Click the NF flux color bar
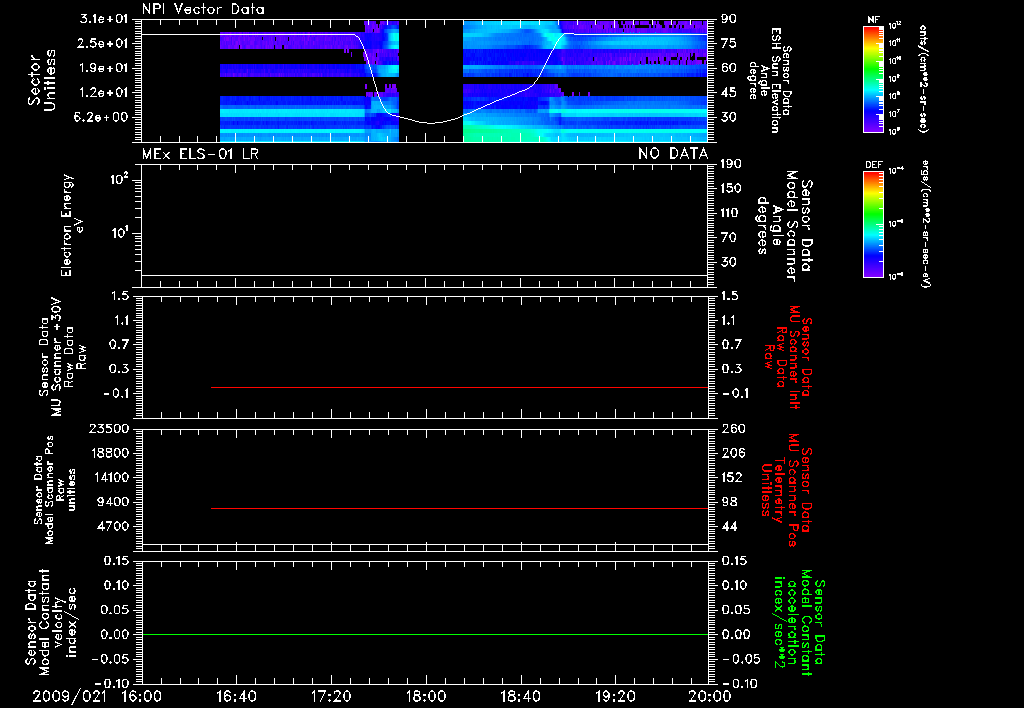The width and height of the screenshot is (1024, 708). coord(873,78)
